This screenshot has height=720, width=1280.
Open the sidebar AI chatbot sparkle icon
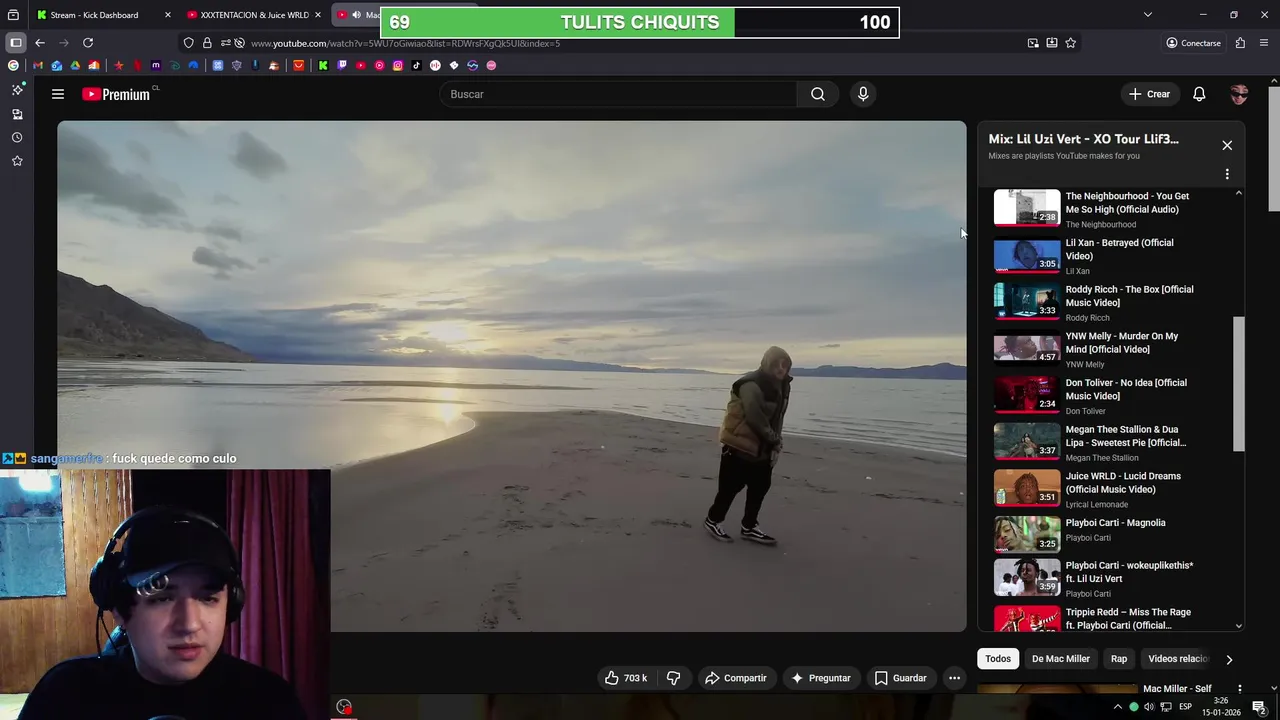(x=17, y=90)
